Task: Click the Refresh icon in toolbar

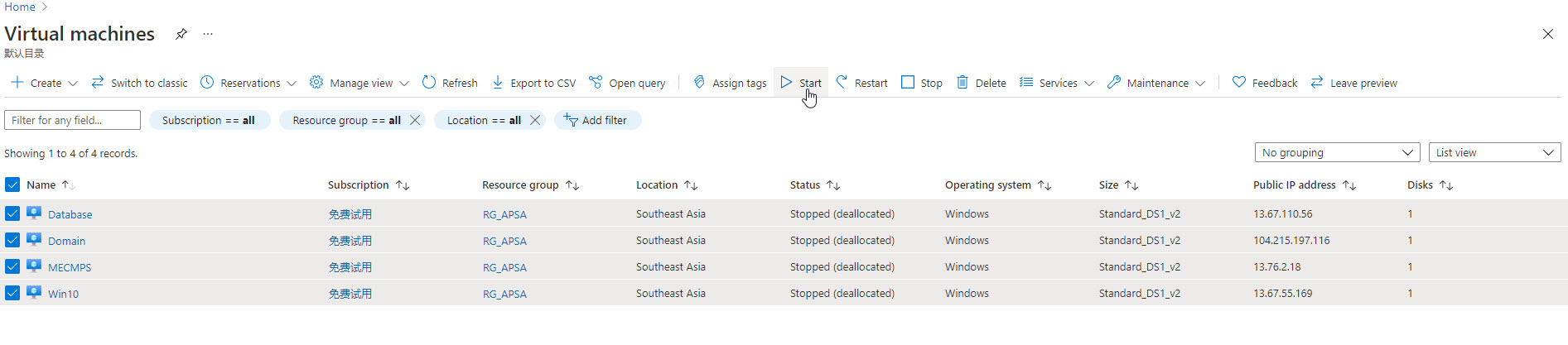Action: [429, 83]
